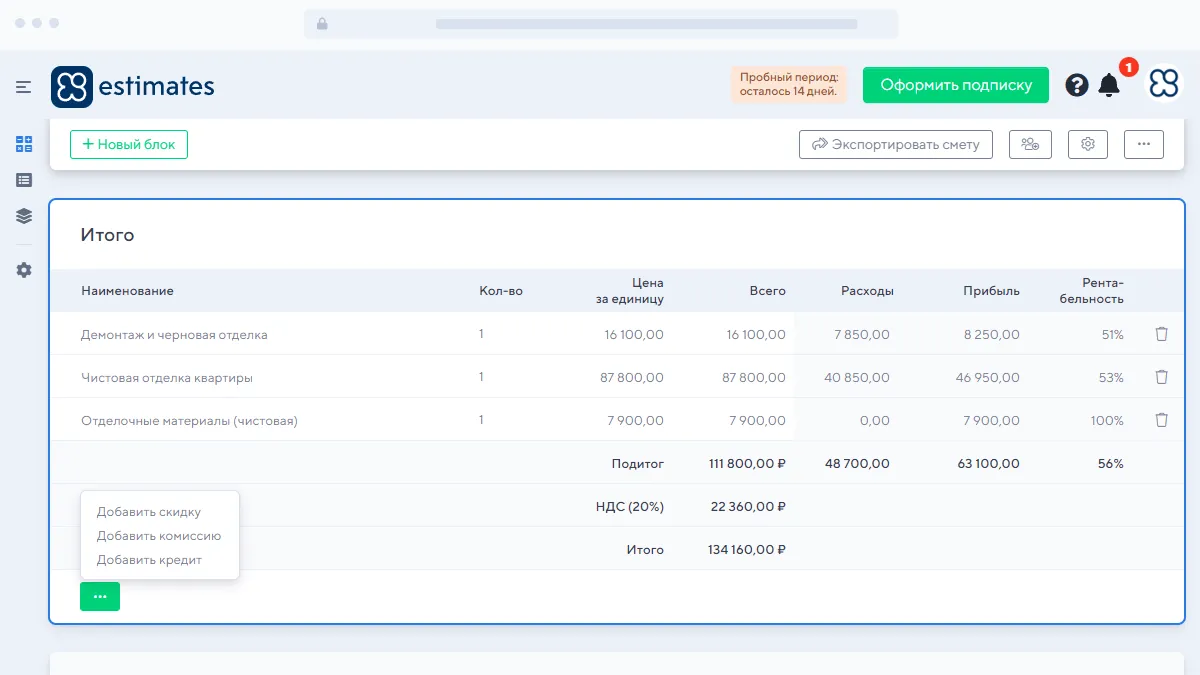Click the user access button in toolbar

pyautogui.click(x=1030, y=144)
